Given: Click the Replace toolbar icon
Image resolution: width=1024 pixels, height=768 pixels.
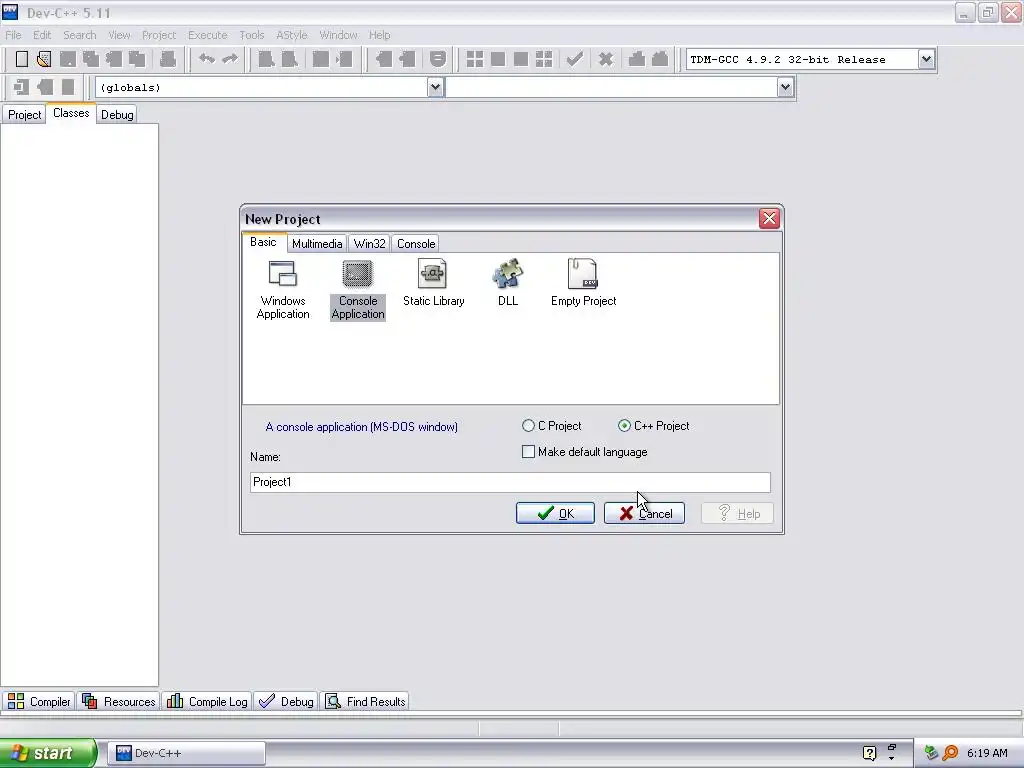Looking at the screenshot, I should tap(289, 59).
